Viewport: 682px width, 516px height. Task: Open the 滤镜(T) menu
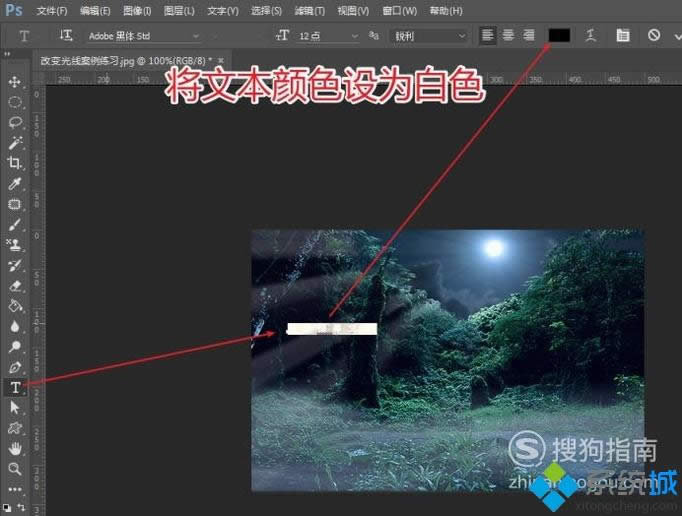coord(309,10)
